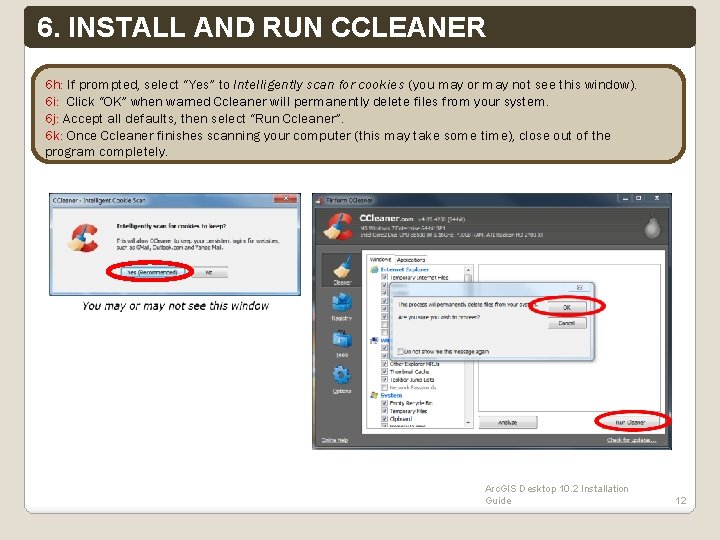Image resolution: width=720 pixels, height=540 pixels.
Task: Click the CCleaner logo in app header
Action: coord(339,226)
